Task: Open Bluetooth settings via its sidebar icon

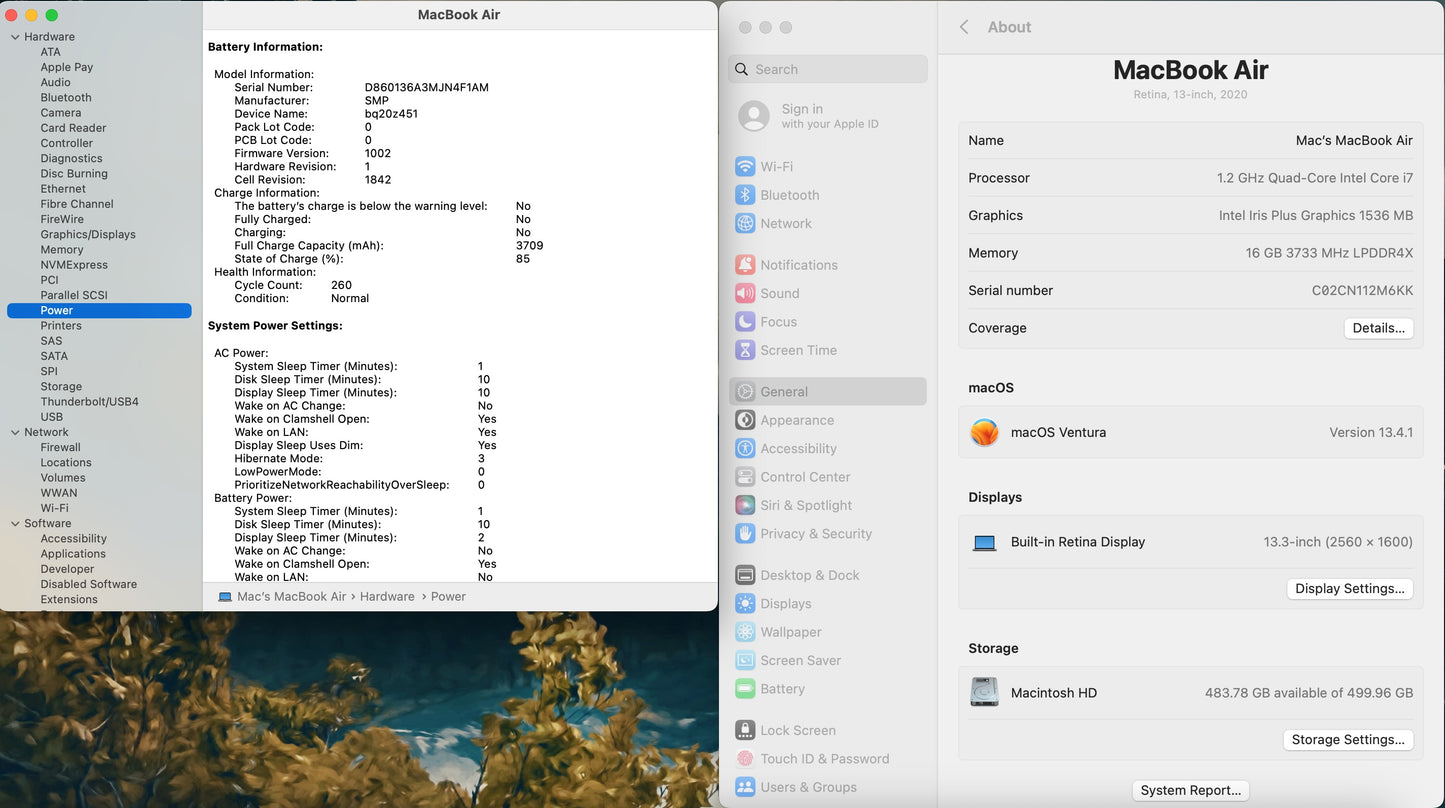Action: tap(744, 195)
